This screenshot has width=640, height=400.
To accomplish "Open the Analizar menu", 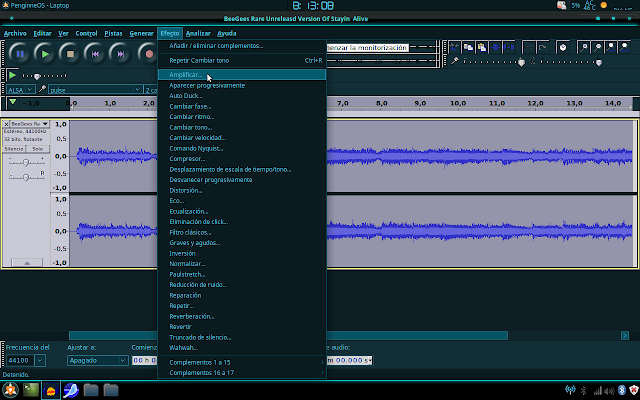I will [x=198, y=33].
